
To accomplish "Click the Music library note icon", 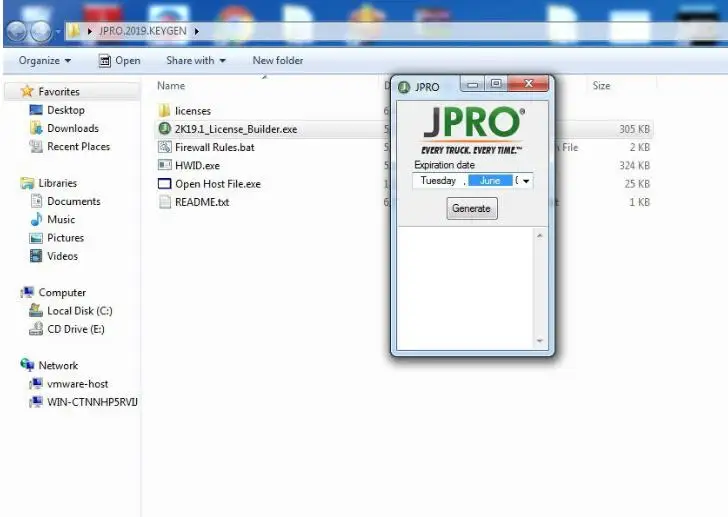I will pos(36,219).
